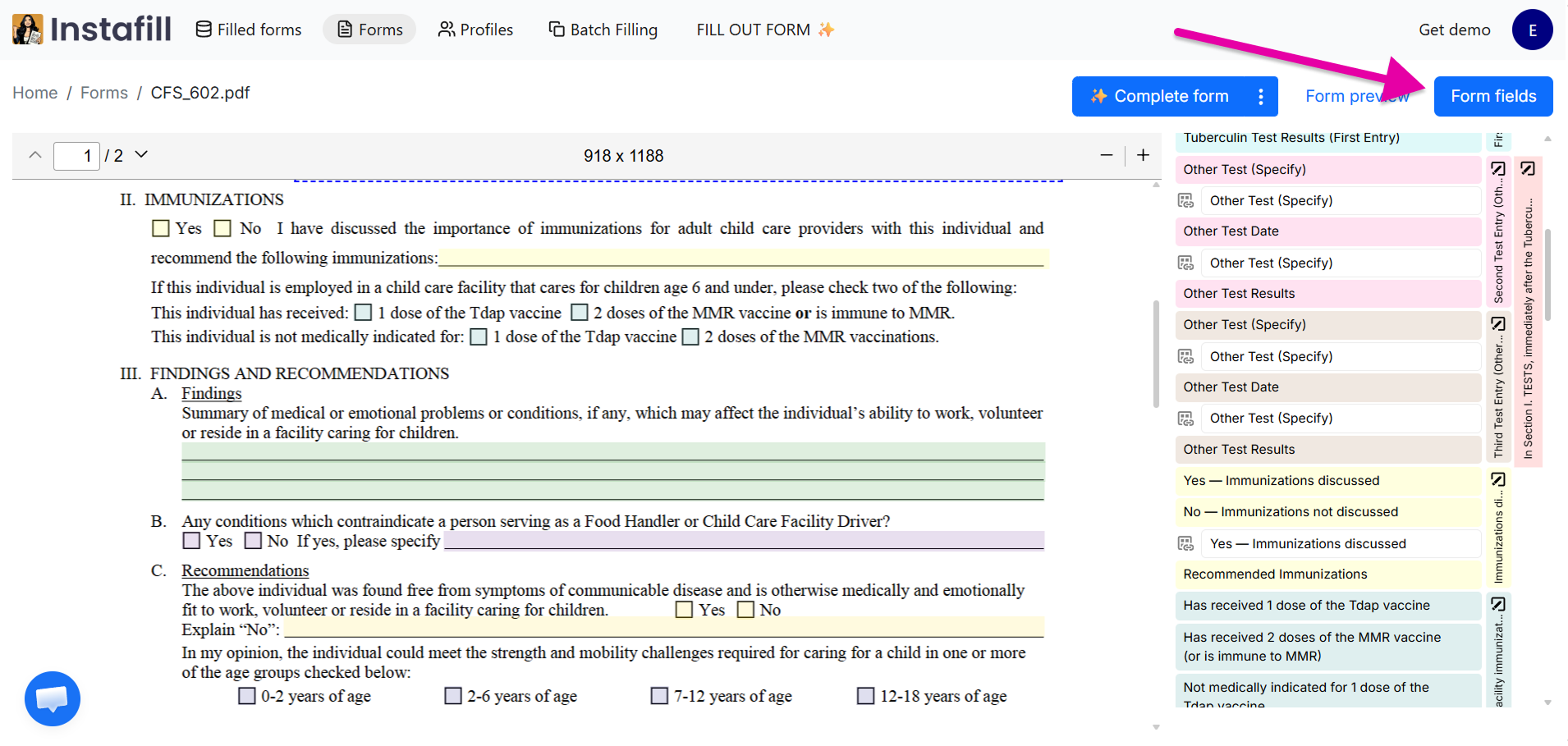
Task: Open the Profiles tab
Action: coord(475,30)
